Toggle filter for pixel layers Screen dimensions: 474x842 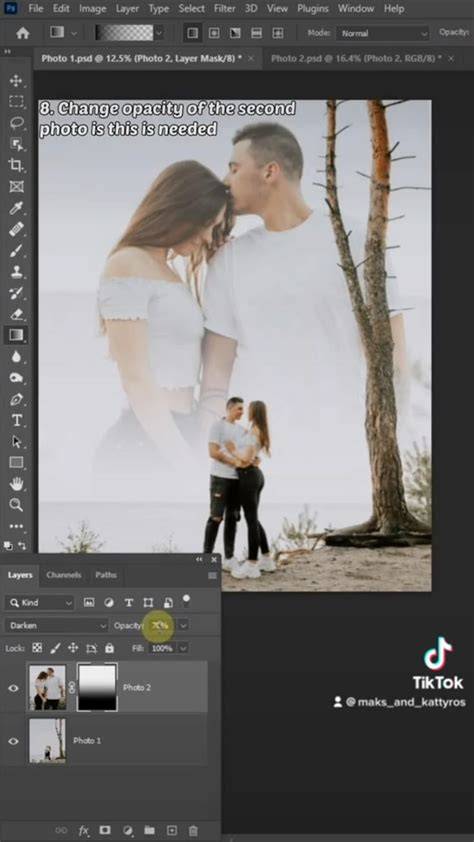(89, 603)
